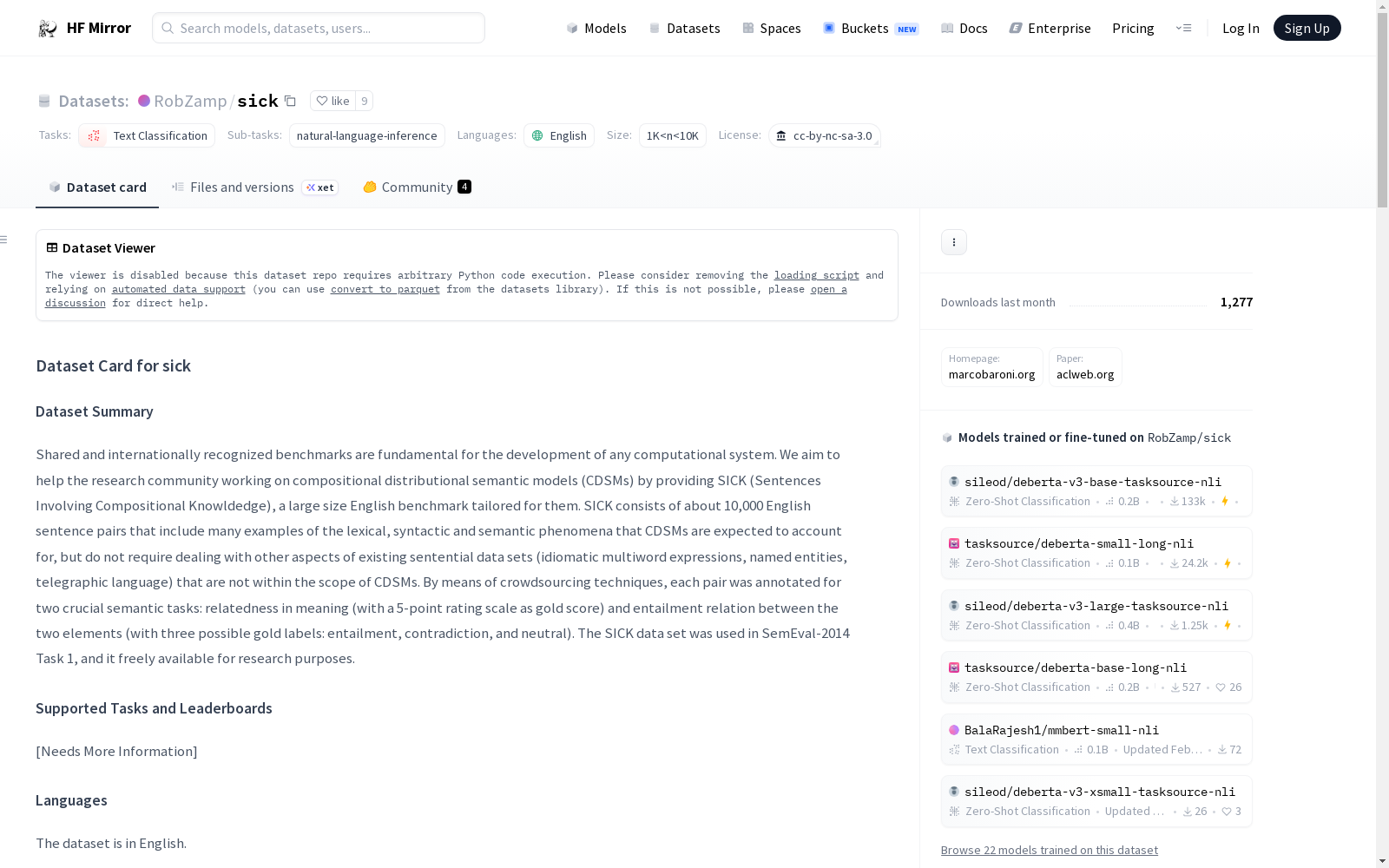Click the Languages section heading
This screenshot has width=1389, height=868.
click(71, 800)
